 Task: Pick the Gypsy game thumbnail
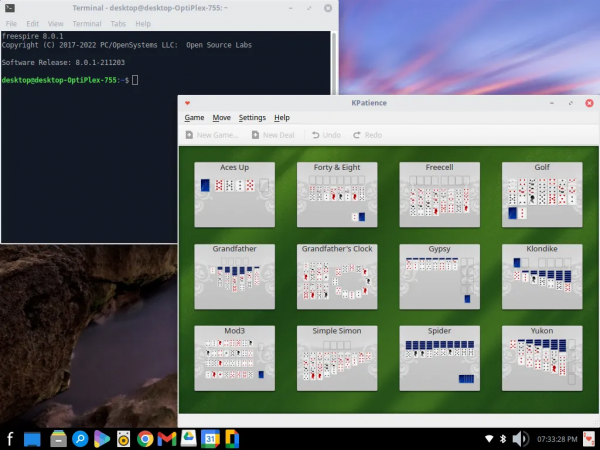439,276
